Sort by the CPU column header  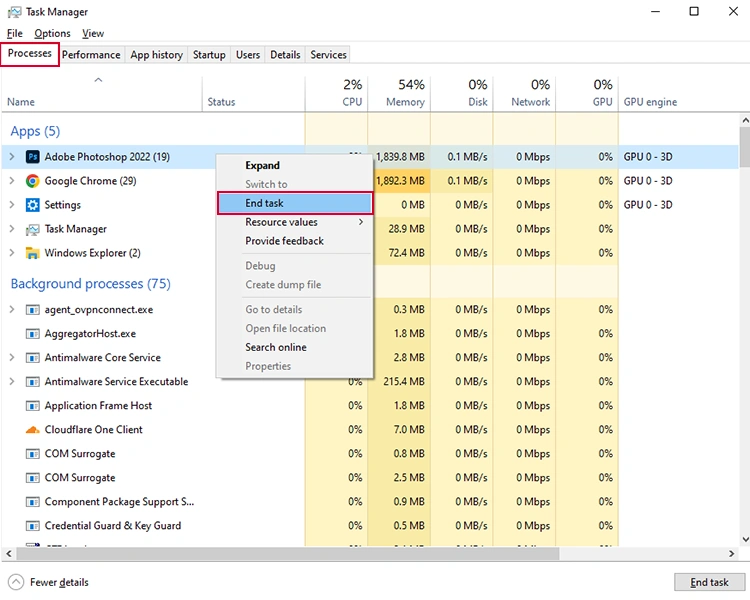point(336,94)
